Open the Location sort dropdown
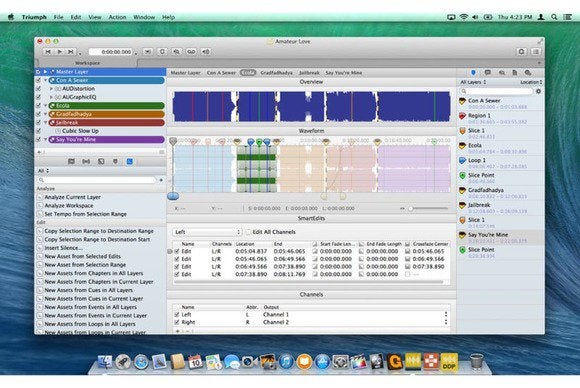 point(531,82)
